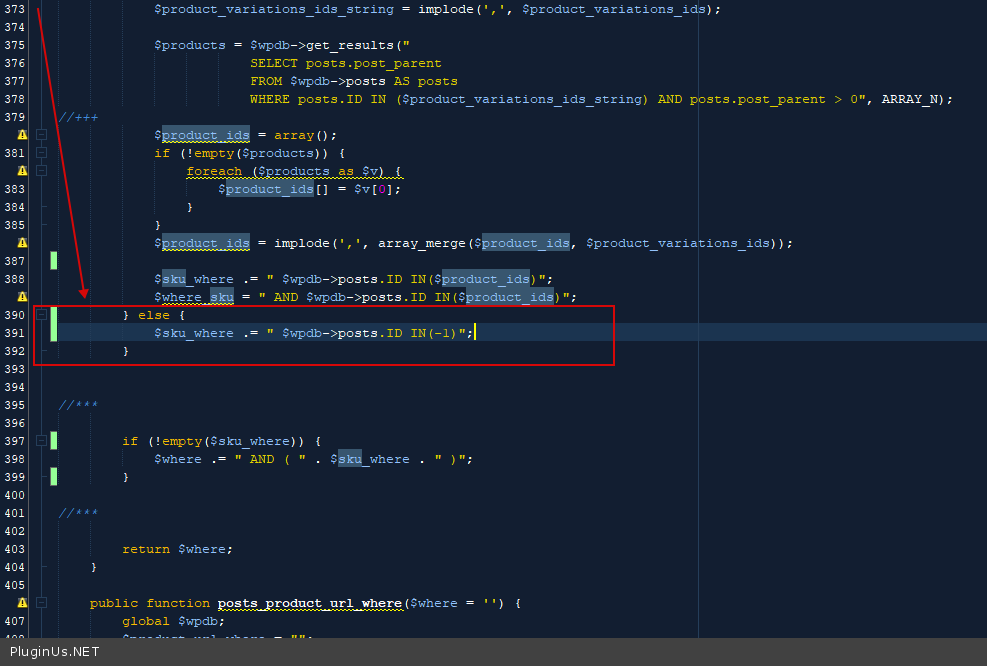Image resolution: width=987 pixels, height=666 pixels.
Task: Click the "SELECT posts.post_parent" query line
Action: point(345,63)
